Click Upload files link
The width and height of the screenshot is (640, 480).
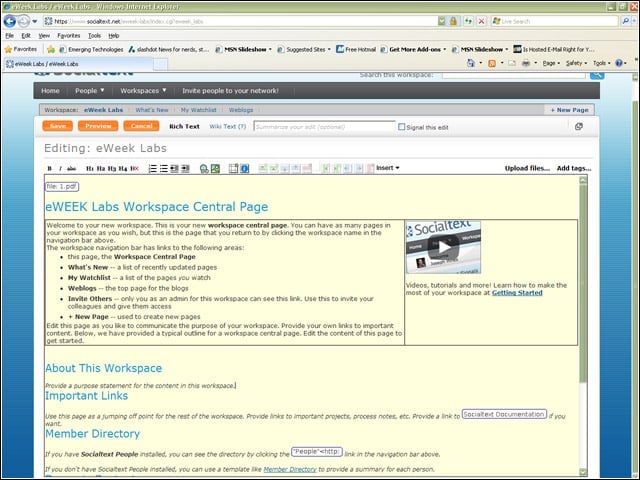pos(527,168)
